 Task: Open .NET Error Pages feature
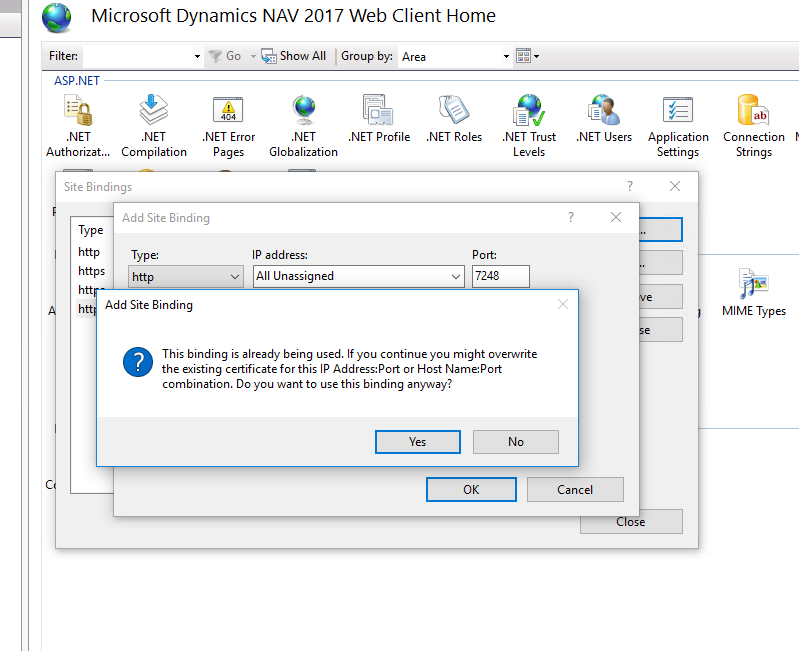pos(228,125)
